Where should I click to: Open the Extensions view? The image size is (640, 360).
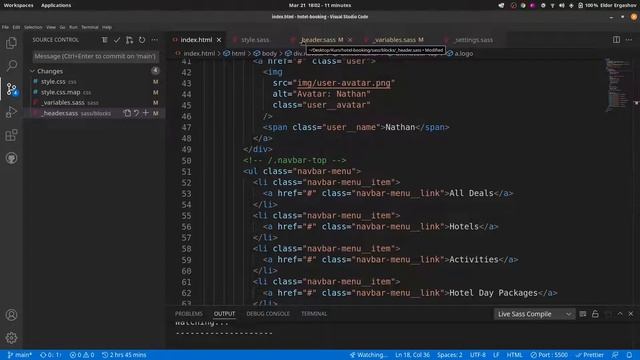pos(11,135)
